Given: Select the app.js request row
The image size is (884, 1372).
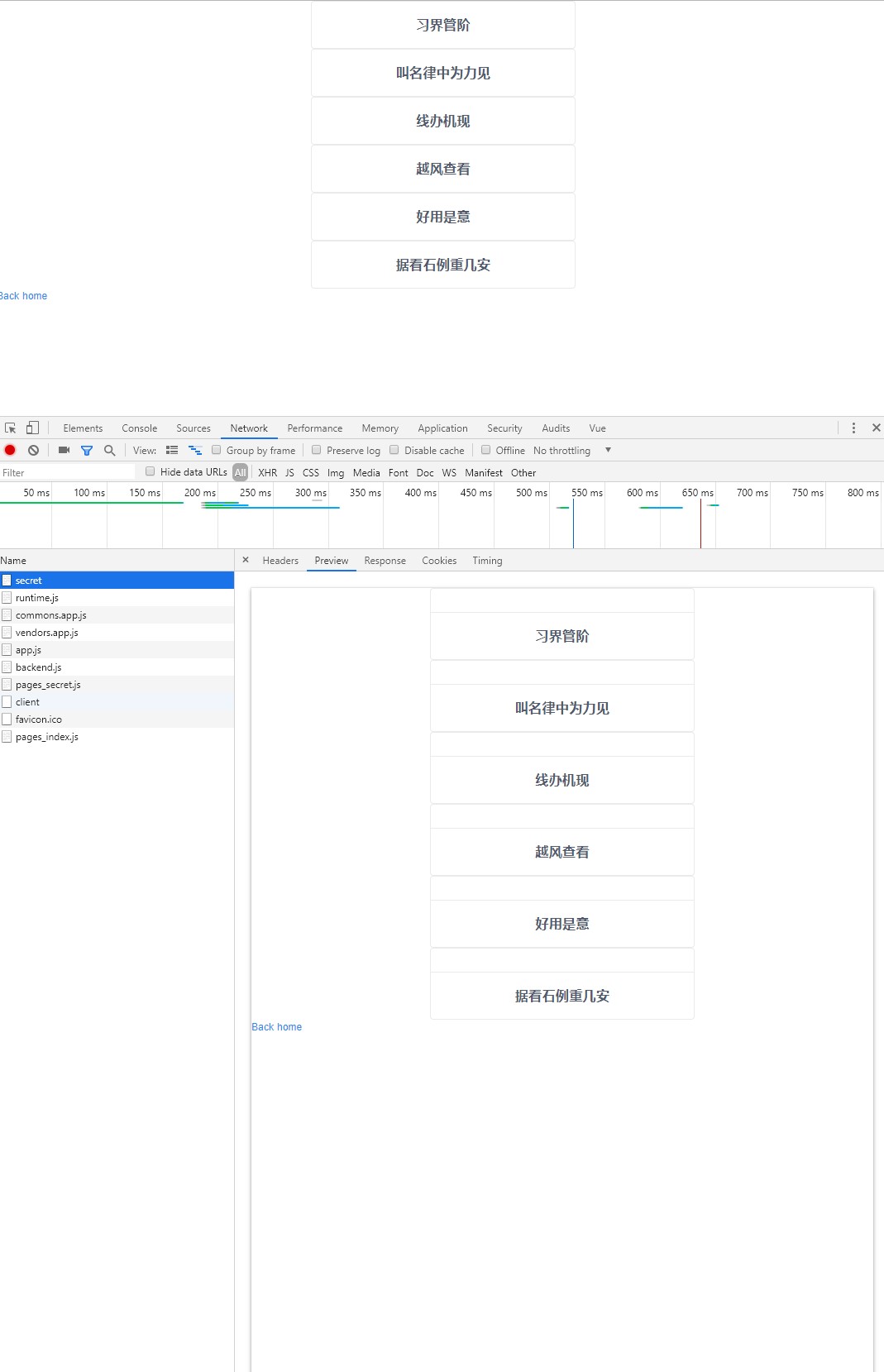Looking at the screenshot, I should point(117,650).
